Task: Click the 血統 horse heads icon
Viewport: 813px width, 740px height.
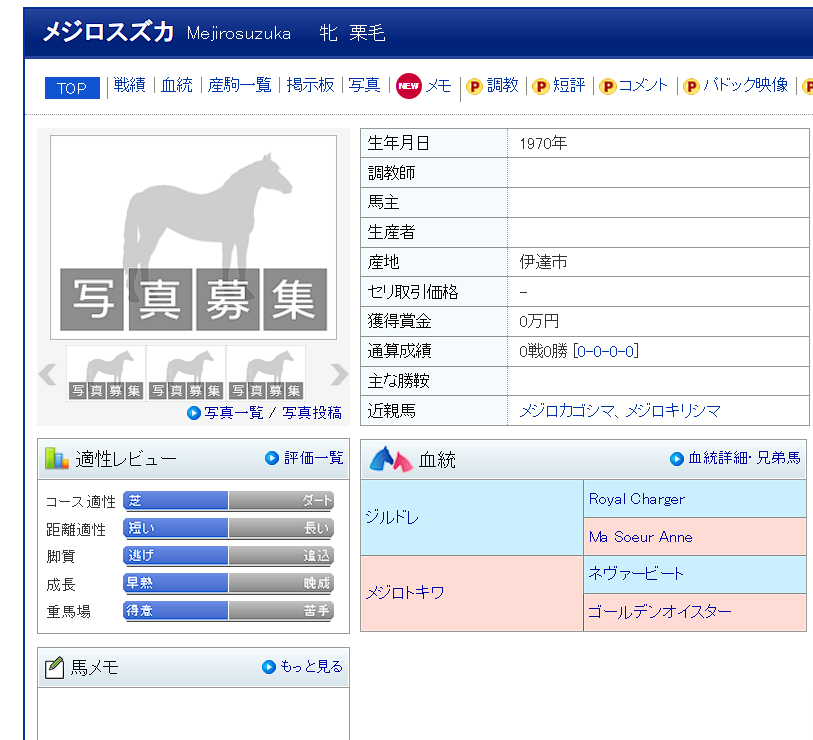Action: tap(390, 459)
